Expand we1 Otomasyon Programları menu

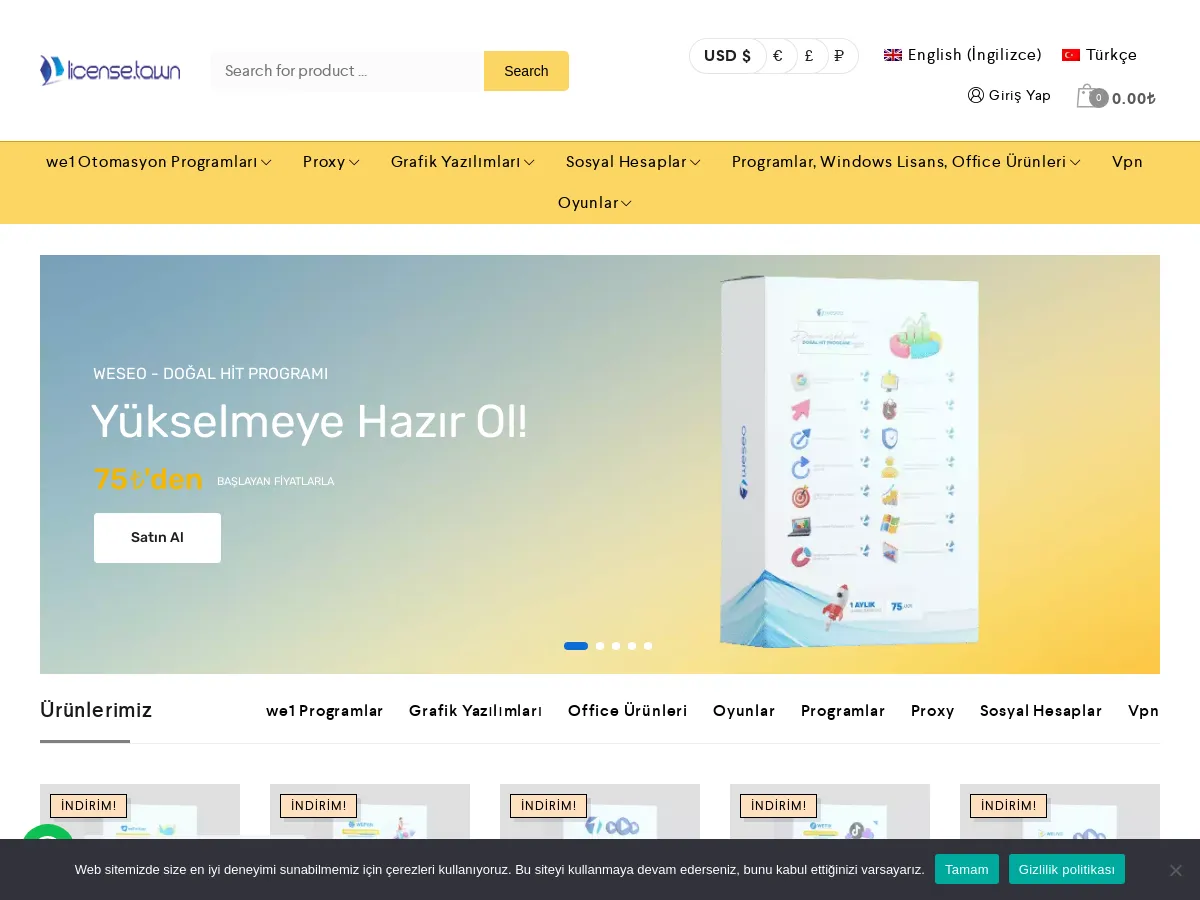point(158,162)
